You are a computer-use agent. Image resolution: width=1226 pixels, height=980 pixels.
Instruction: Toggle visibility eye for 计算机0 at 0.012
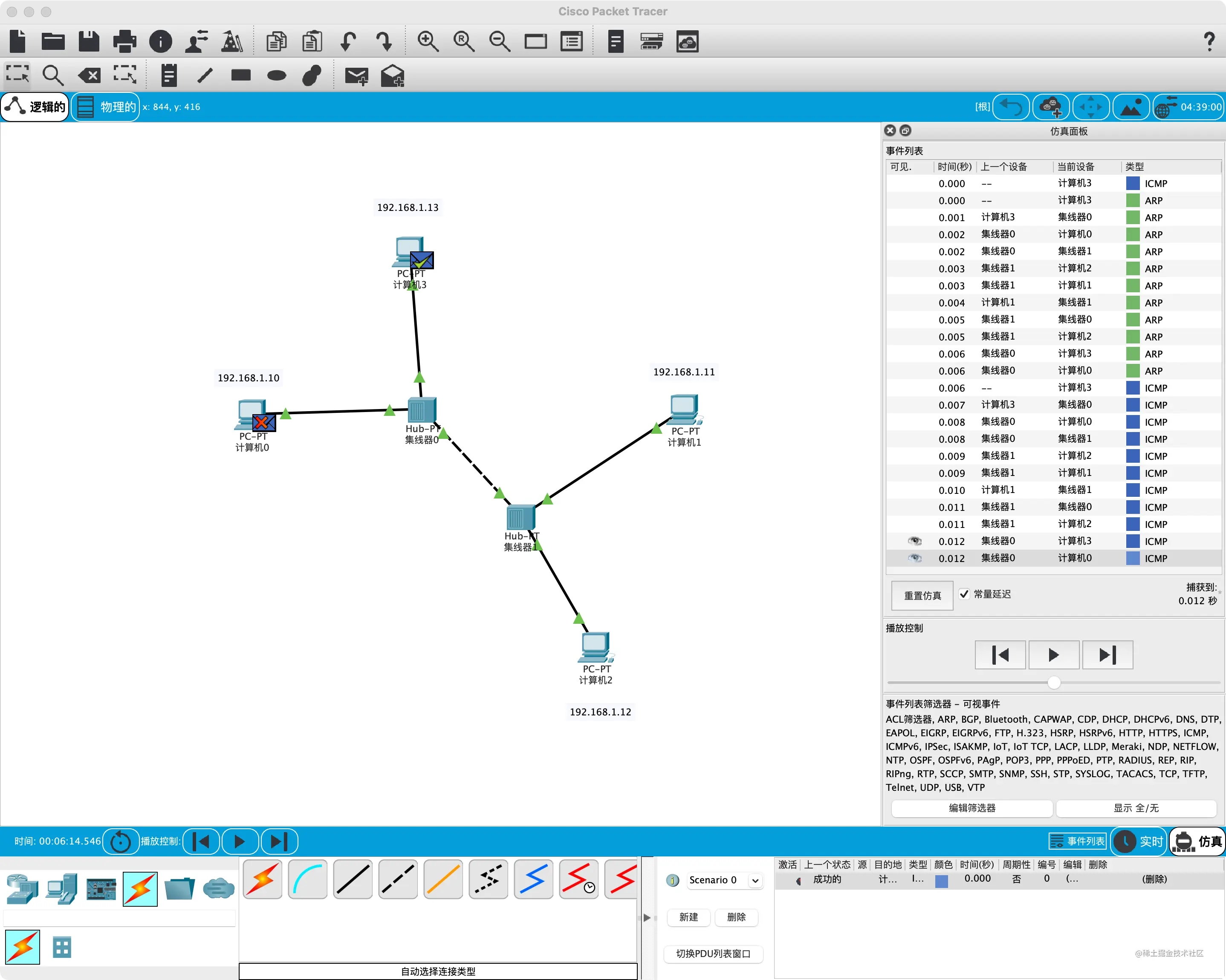pos(915,558)
